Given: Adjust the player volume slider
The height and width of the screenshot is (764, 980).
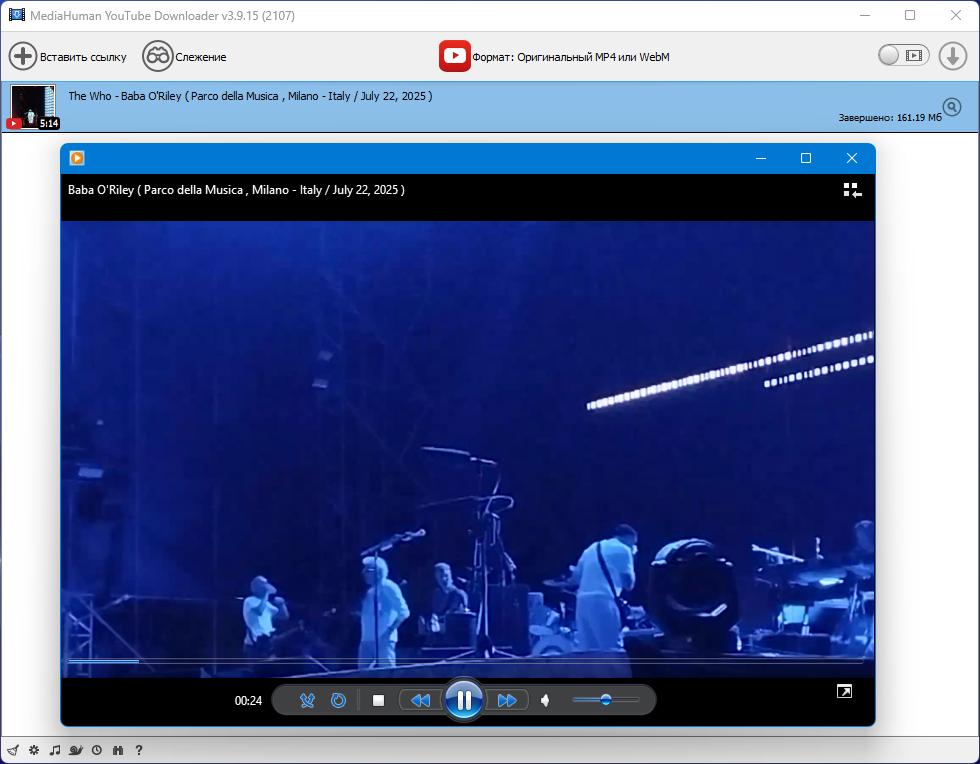Looking at the screenshot, I should (x=606, y=700).
